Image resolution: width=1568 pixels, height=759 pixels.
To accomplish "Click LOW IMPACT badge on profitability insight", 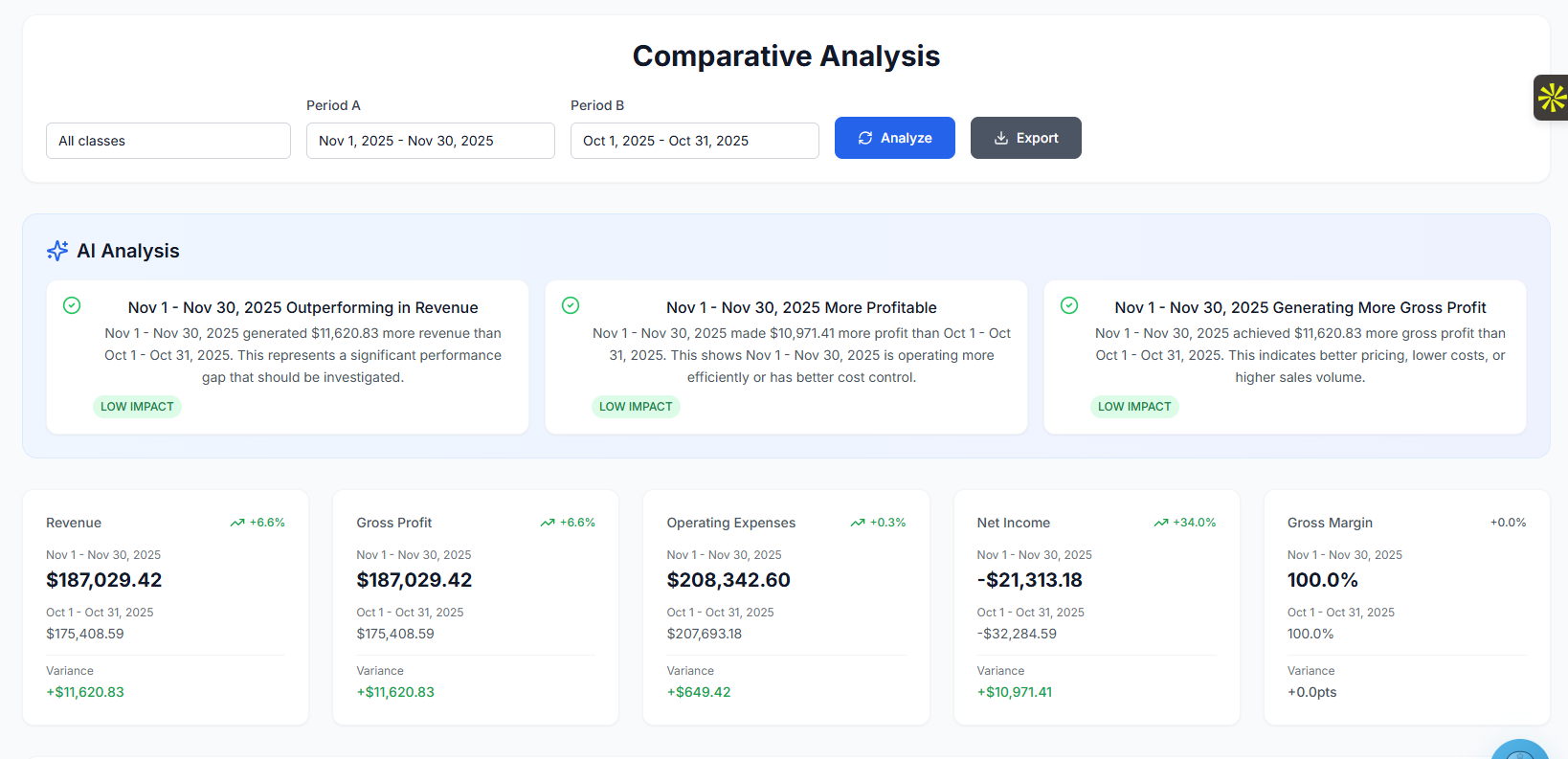I will click(x=636, y=407).
